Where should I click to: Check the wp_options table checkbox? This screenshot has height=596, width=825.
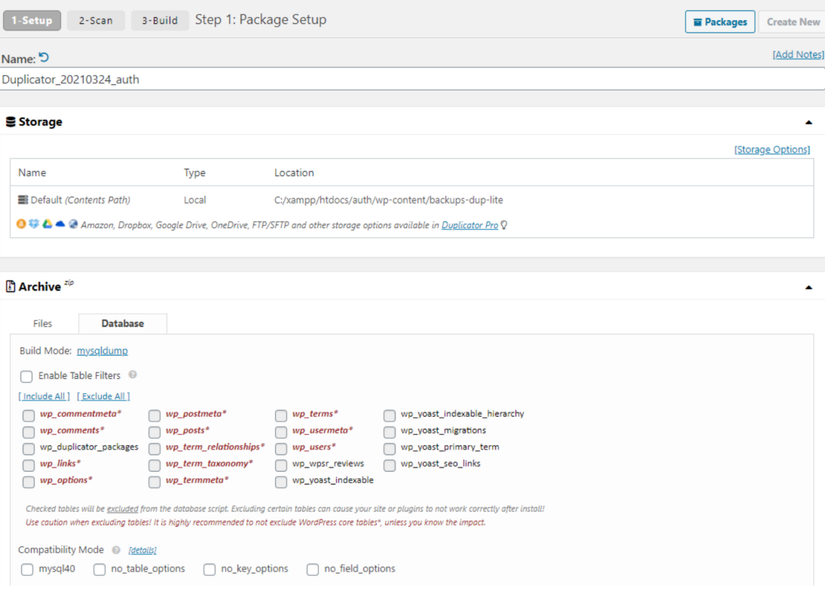point(28,482)
